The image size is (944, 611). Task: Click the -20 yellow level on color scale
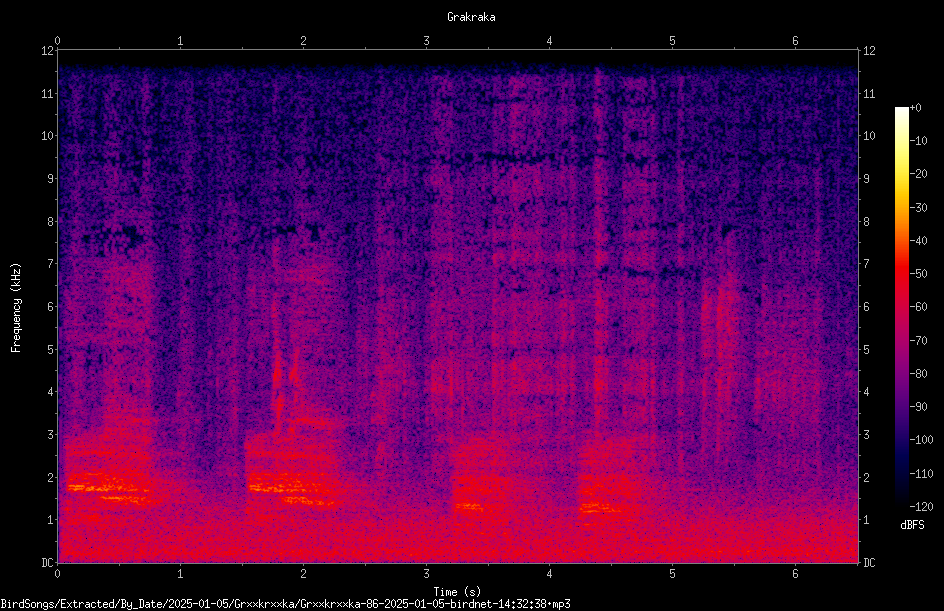pyautogui.click(x=901, y=174)
